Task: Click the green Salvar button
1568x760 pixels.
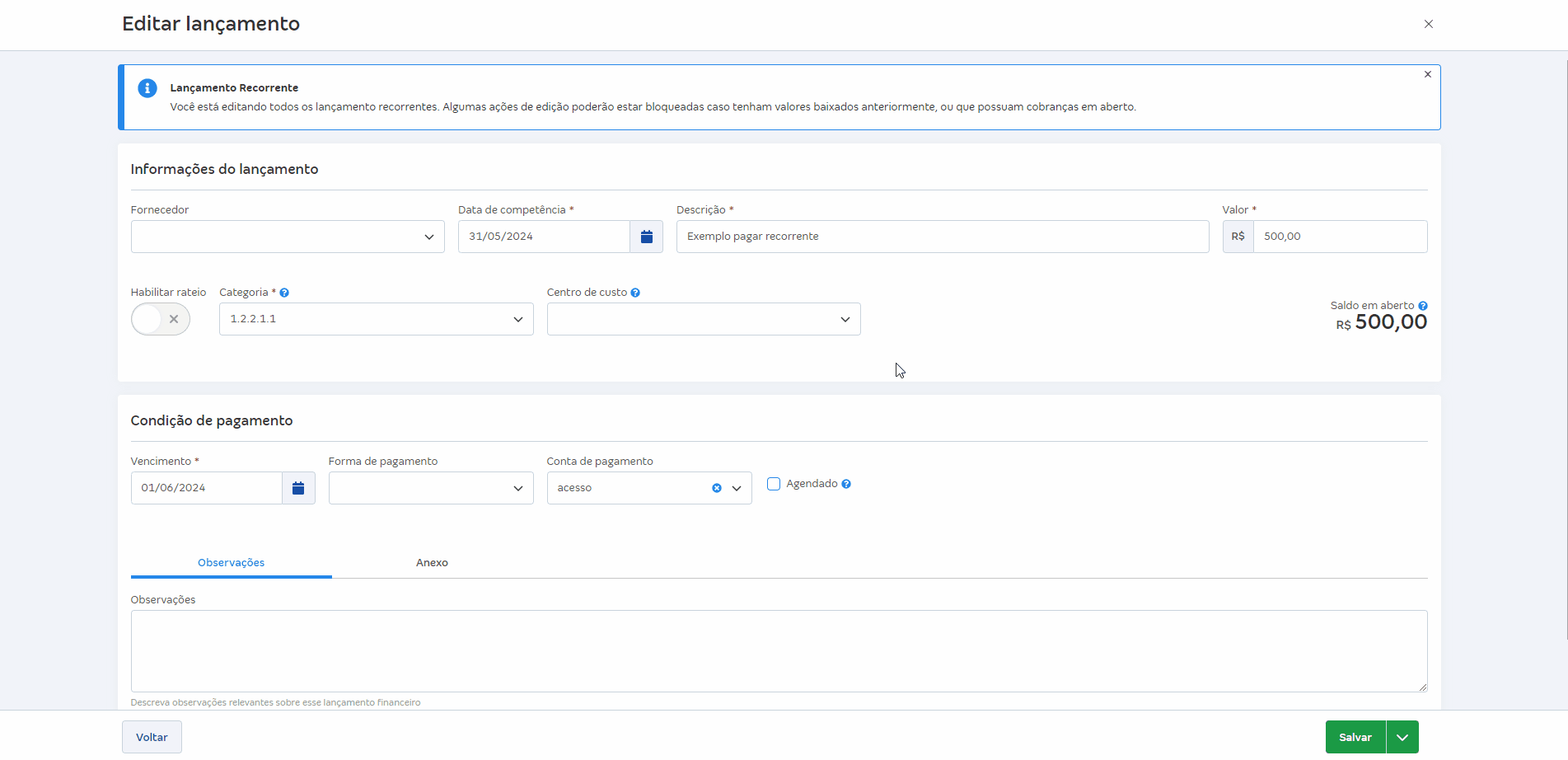Action: click(x=1355, y=737)
